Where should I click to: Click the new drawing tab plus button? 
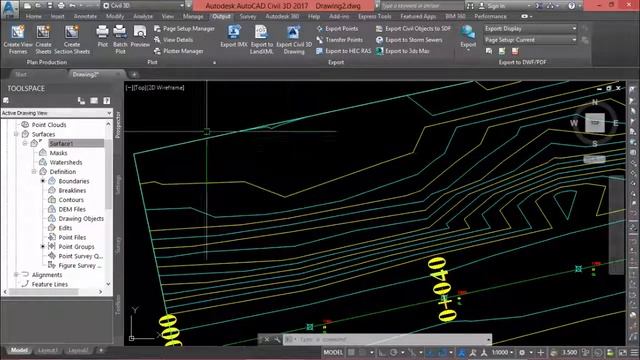[134, 74]
